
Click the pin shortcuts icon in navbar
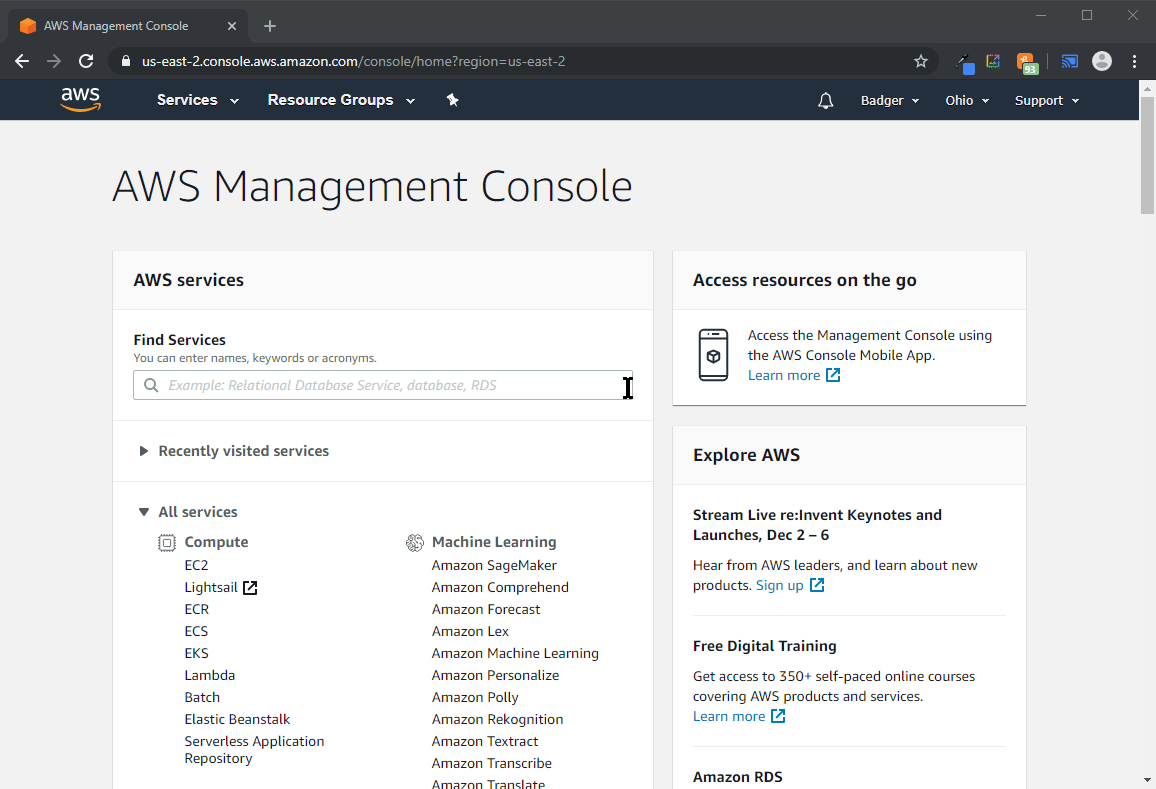coord(453,100)
